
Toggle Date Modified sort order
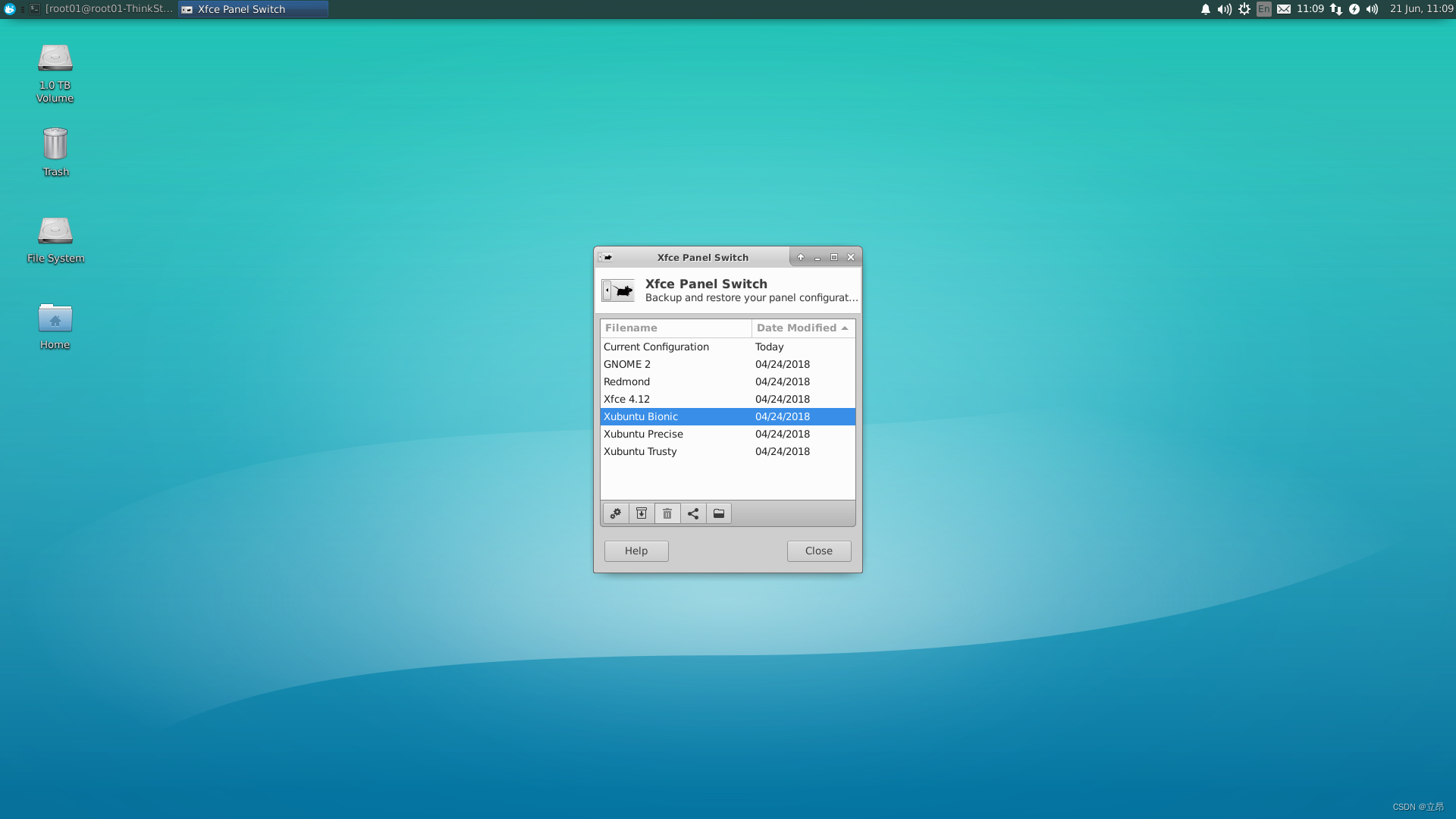pos(802,328)
